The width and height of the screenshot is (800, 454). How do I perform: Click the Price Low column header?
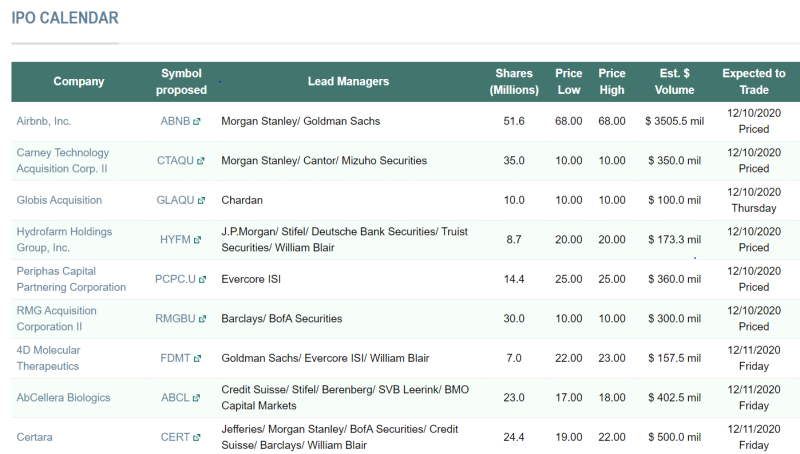[568, 82]
